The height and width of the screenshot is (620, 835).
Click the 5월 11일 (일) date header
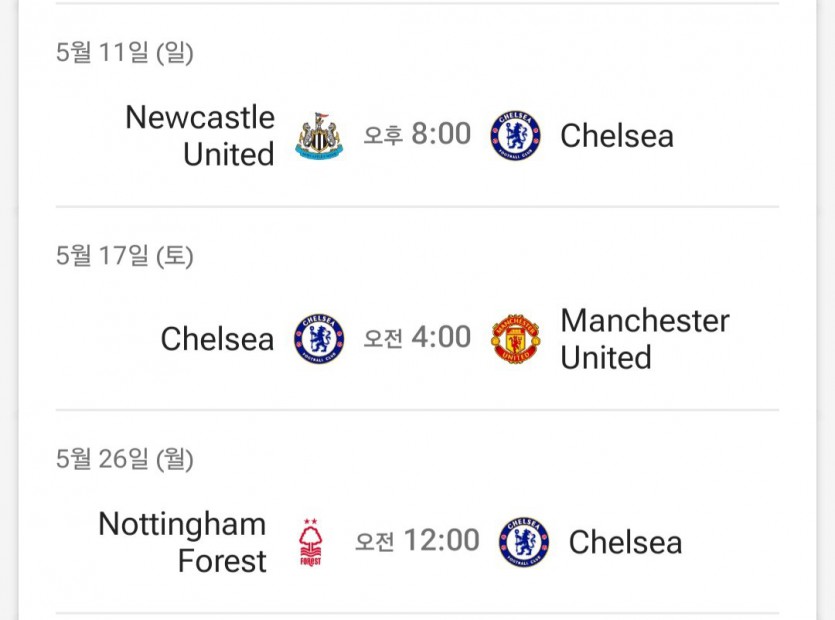pyautogui.click(x=125, y=53)
